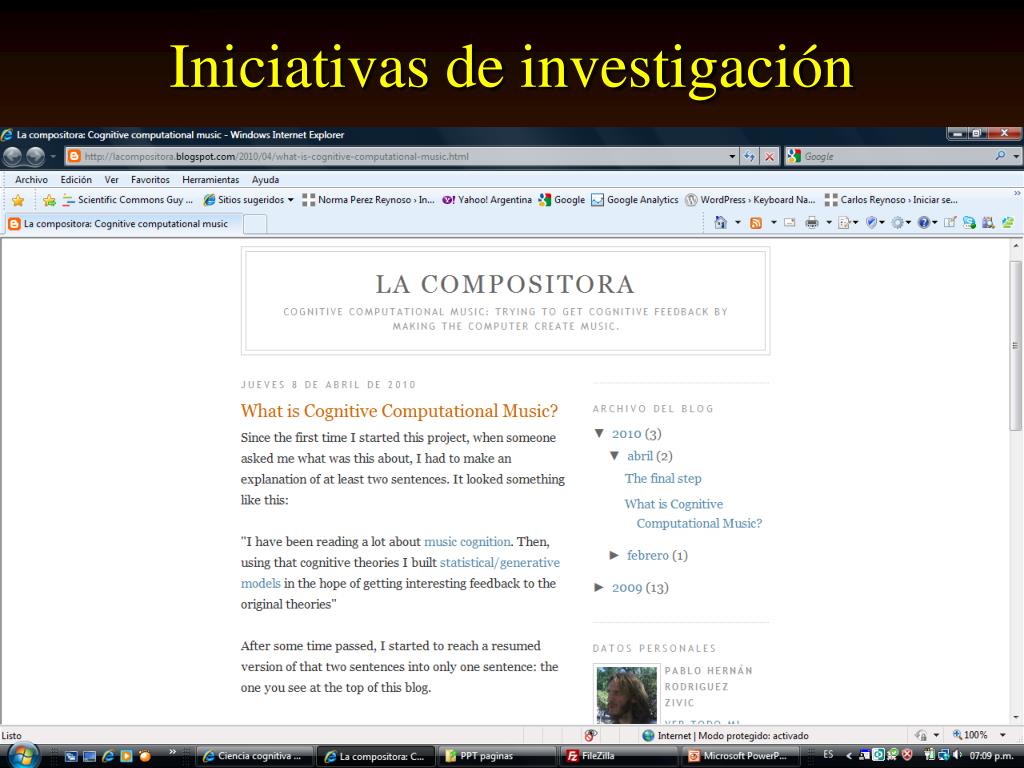Click the Refresh page icon
1024x768 pixels.
pos(750,157)
